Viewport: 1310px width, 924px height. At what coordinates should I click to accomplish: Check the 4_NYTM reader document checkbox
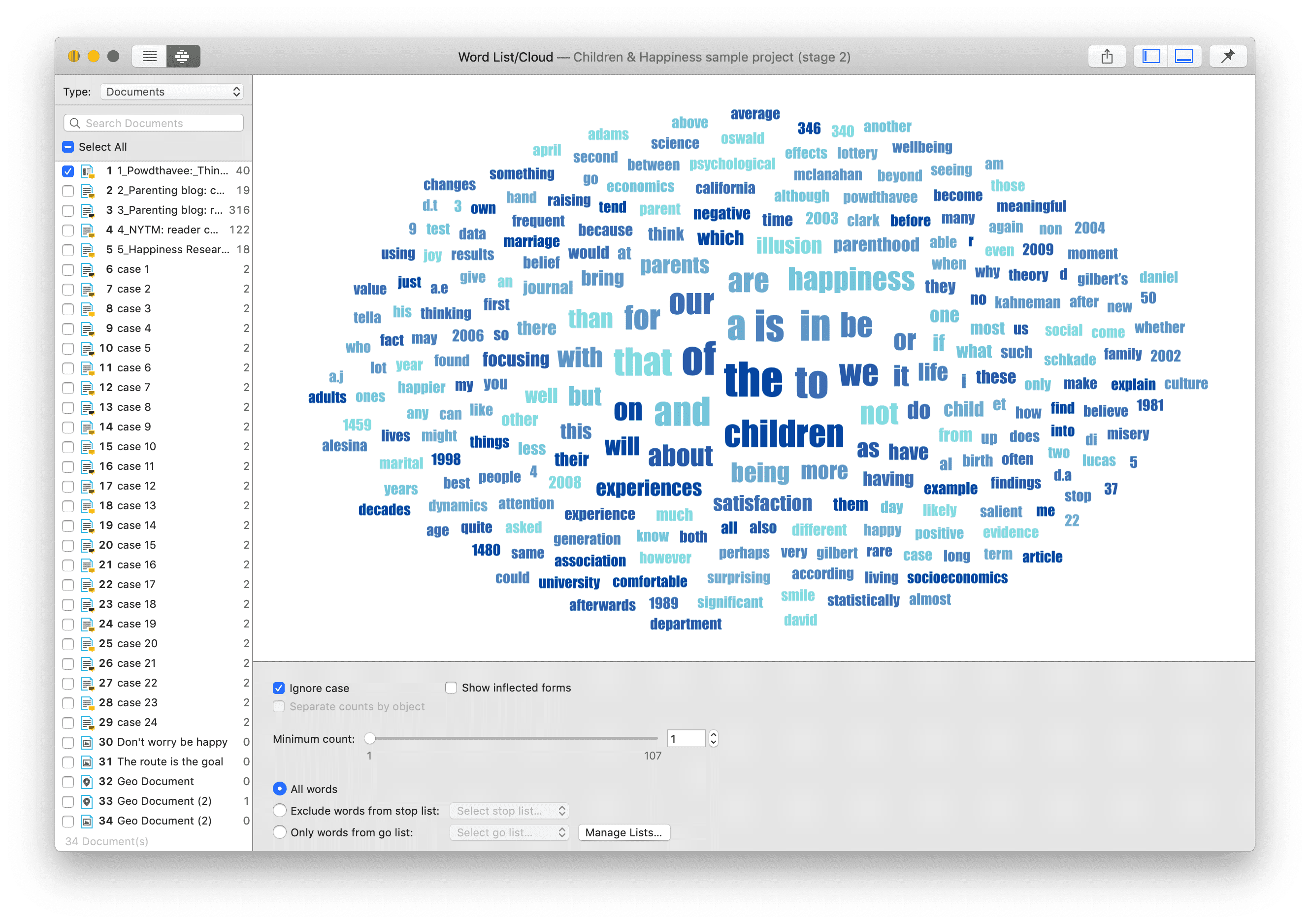[68, 230]
